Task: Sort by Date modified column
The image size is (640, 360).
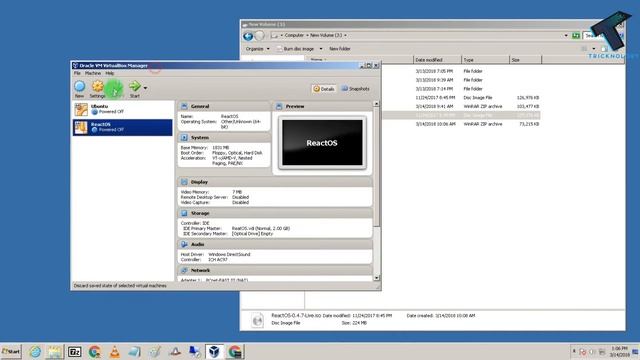Action: (x=437, y=60)
